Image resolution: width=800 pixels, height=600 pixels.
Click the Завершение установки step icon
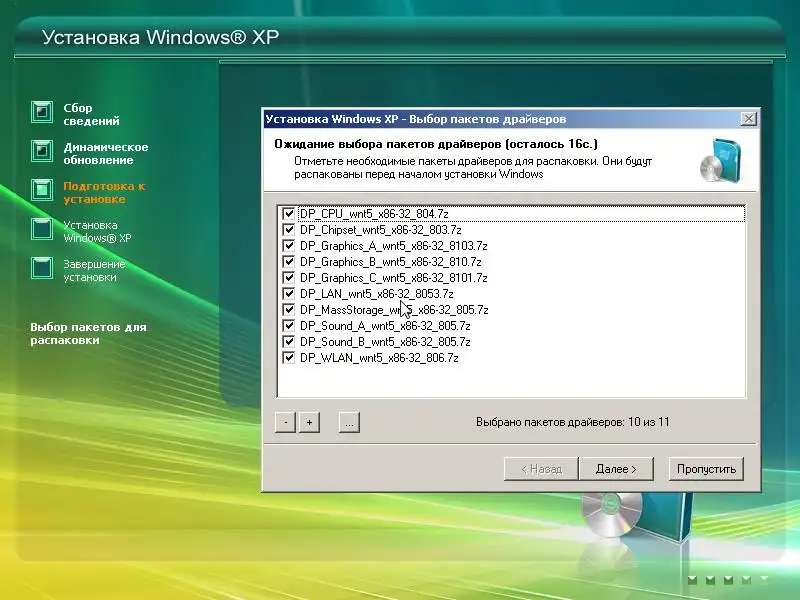tap(42, 268)
